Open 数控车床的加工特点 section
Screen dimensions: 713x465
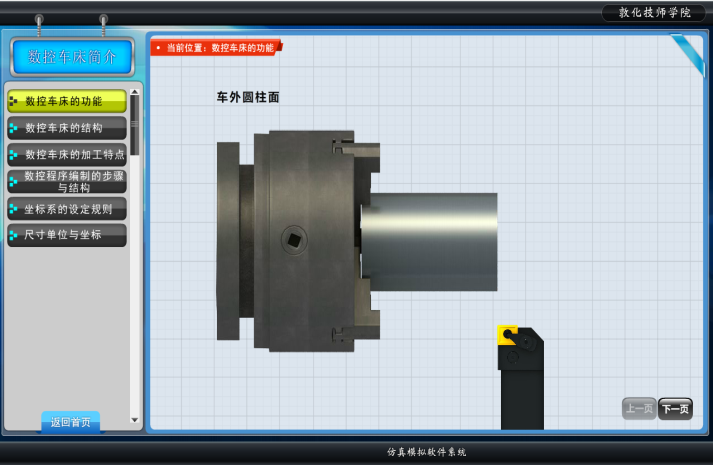[67, 155]
